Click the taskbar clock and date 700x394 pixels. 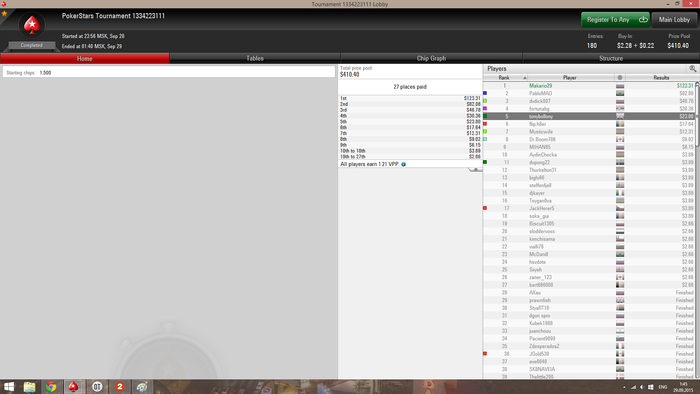(x=684, y=387)
